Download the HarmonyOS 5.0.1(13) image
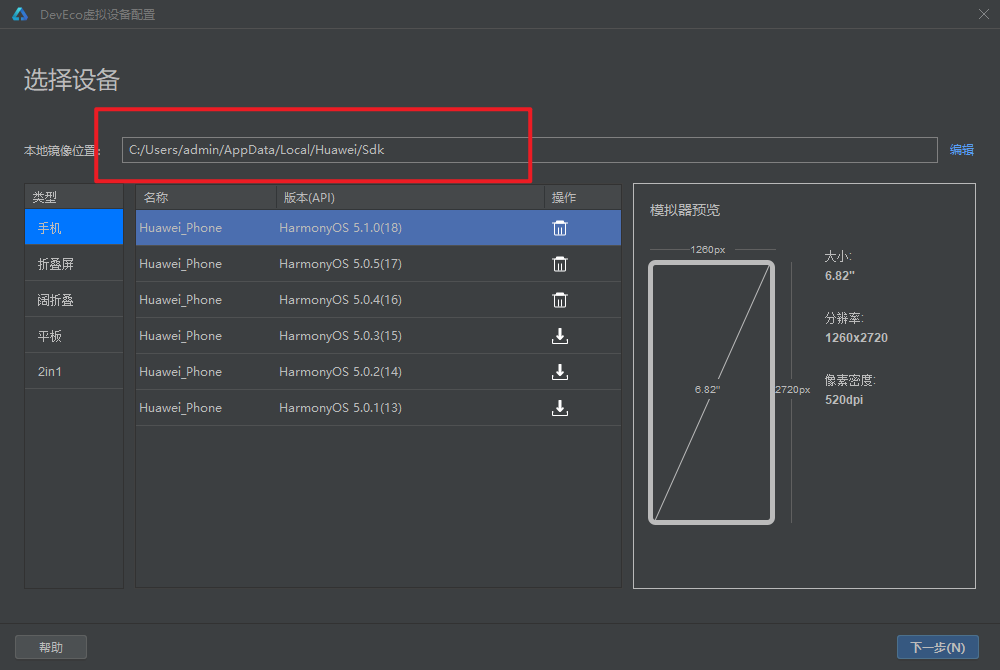This screenshot has height=670, width=1000. 559,408
